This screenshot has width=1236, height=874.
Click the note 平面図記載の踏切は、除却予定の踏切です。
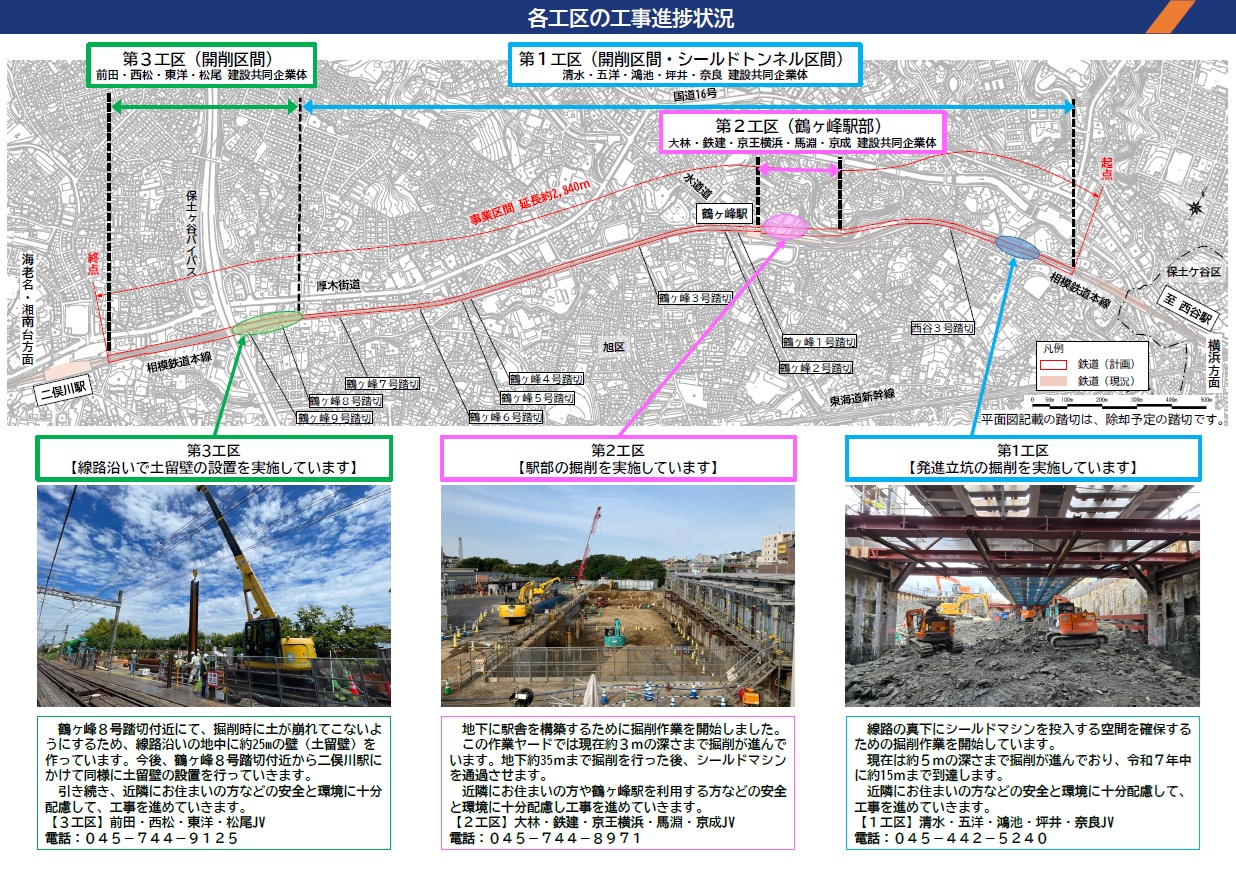[1103, 419]
